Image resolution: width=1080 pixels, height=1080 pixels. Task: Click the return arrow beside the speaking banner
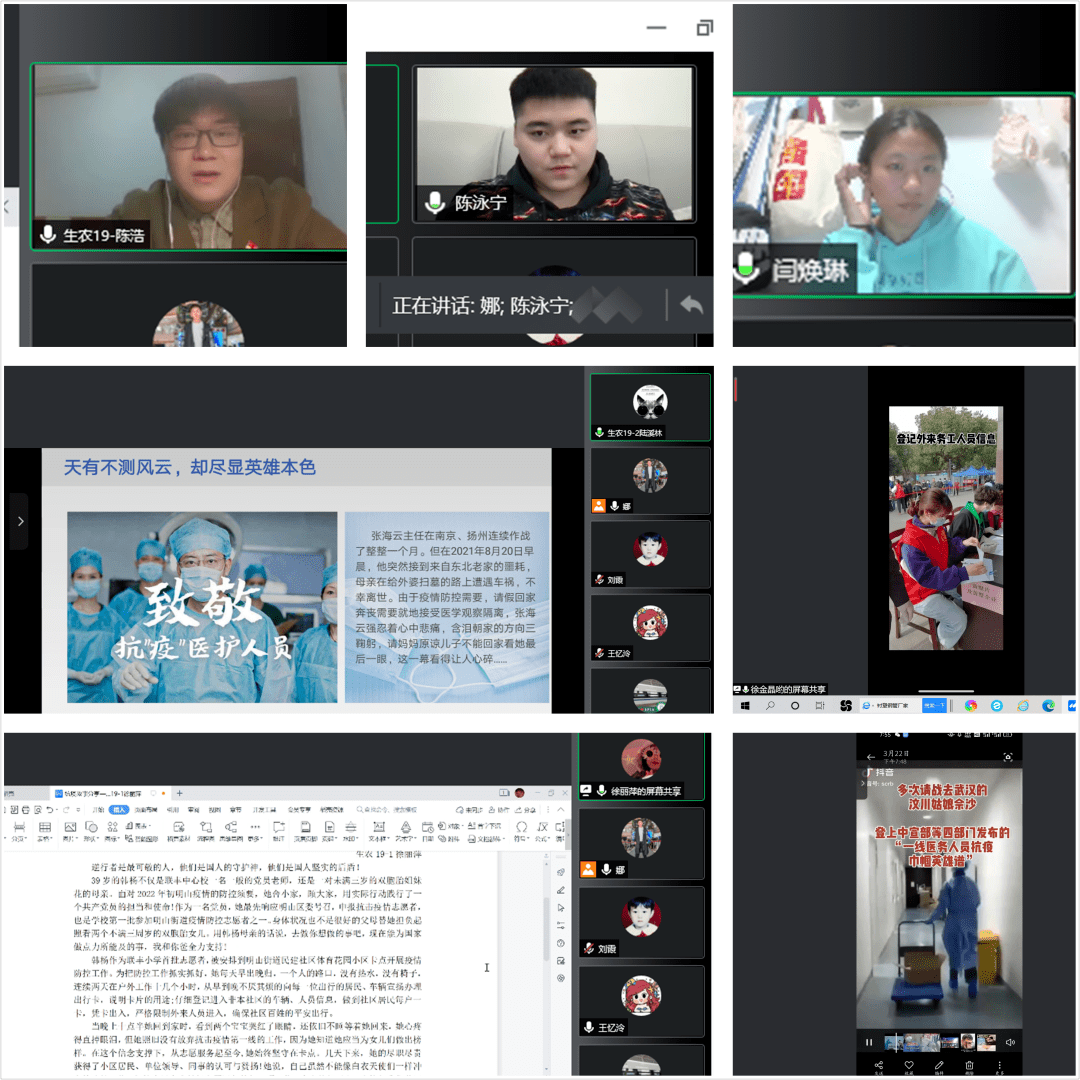click(x=692, y=305)
